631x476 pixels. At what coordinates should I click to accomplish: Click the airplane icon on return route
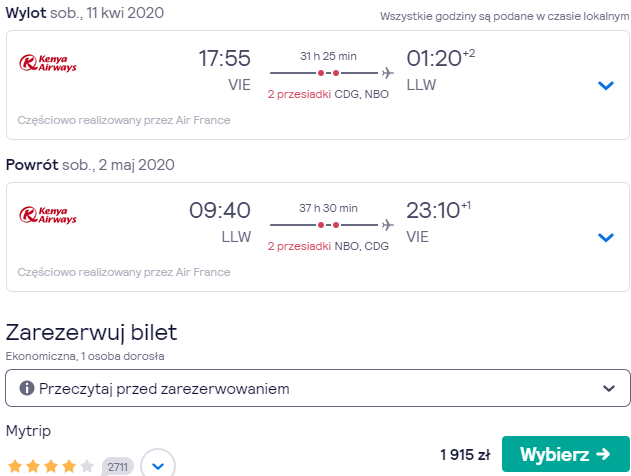(388, 225)
